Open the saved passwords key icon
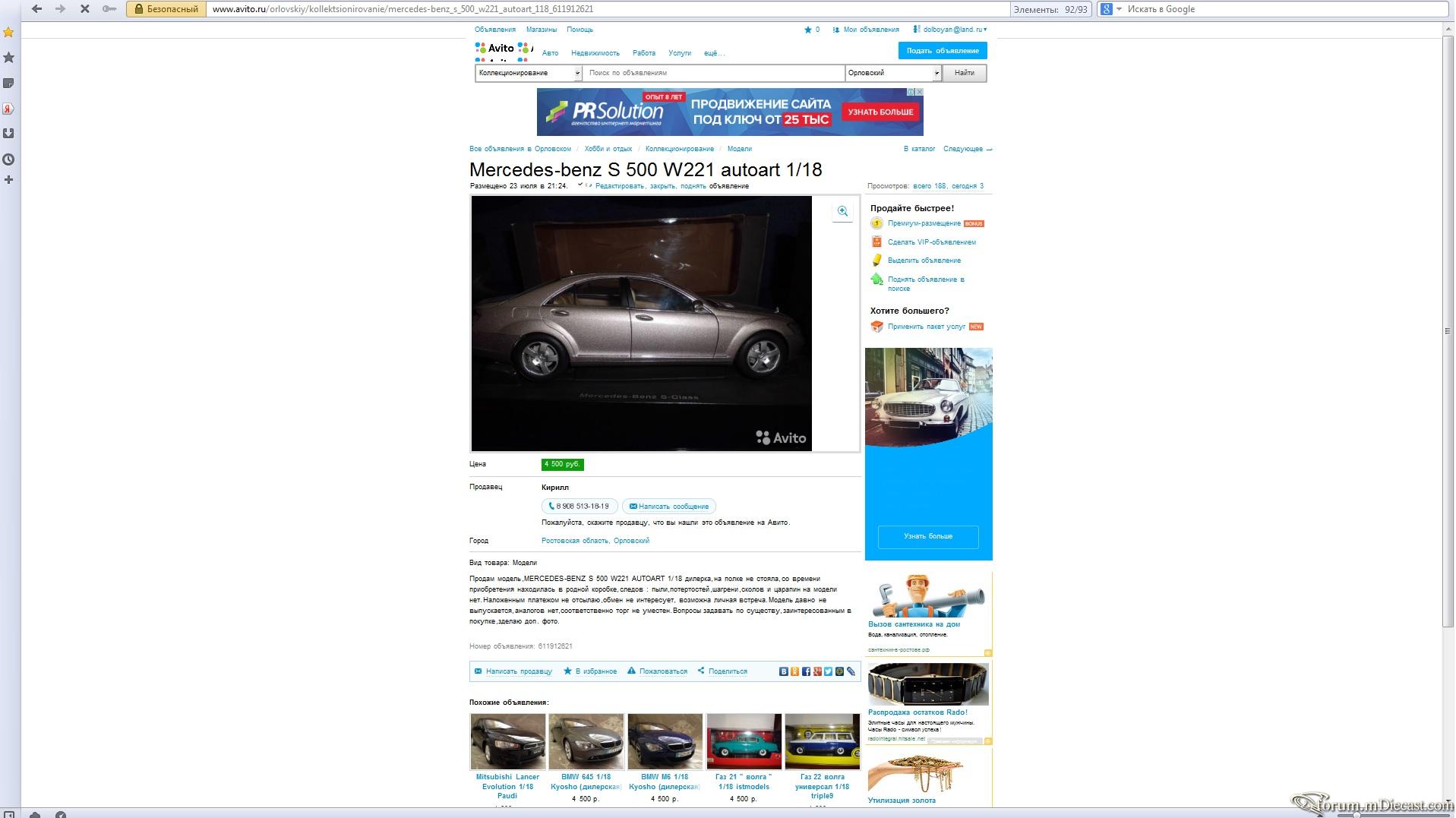Screen dimensions: 1456x818 pyautogui.click(x=109, y=9)
